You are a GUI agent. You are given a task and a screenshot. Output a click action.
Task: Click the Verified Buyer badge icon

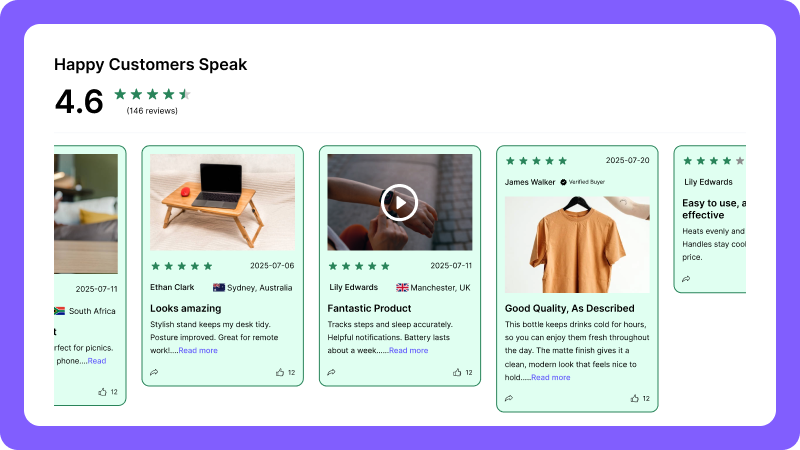[x=564, y=182]
